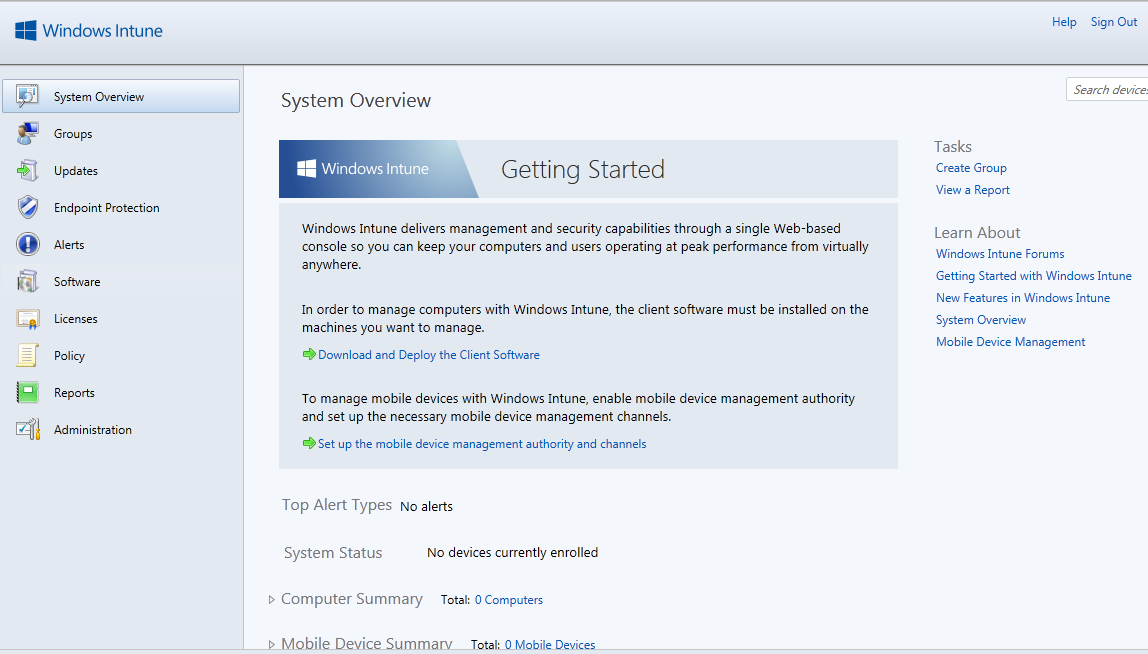Click the Software icon in sidebar
The width and height of the screenshot is (1148, 654).
click(28, 282)
